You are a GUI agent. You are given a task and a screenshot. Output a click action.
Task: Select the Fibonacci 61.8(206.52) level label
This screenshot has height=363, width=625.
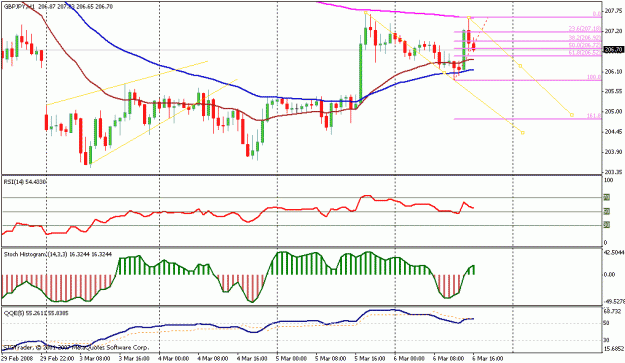click(584, 53)
